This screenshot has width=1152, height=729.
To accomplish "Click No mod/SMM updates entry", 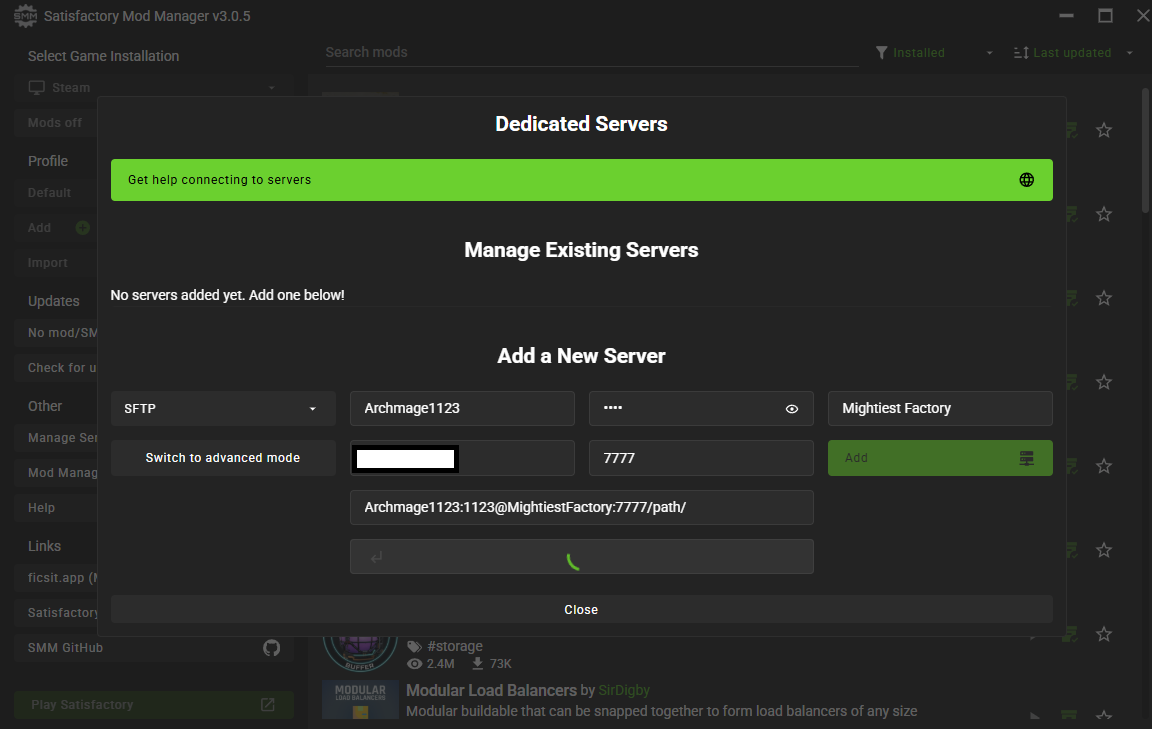I will [56, 333].
